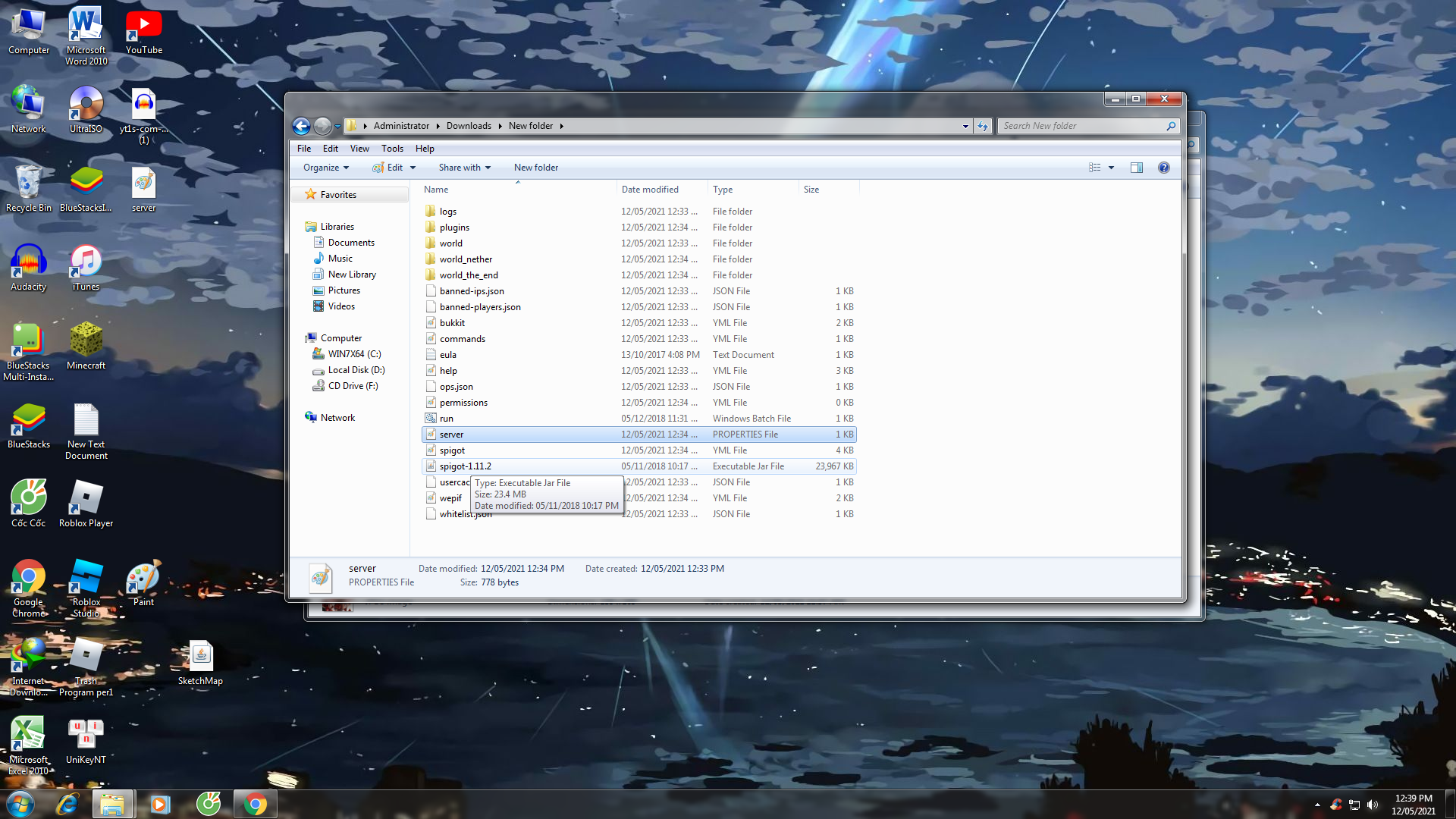Click the refresh button beside address bar
1456x819 pixels.
coord(983,126)
